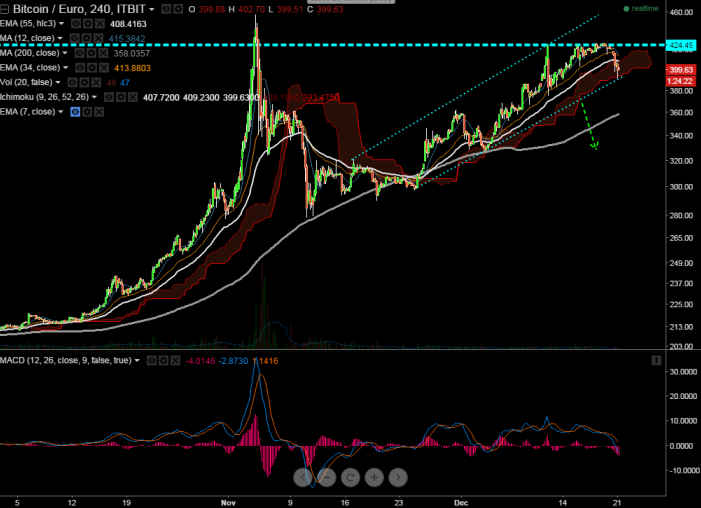The image size is (701, 508).
Task: Open settings gear for the Bitcoin / Euro series
Action: pos(177,9)
